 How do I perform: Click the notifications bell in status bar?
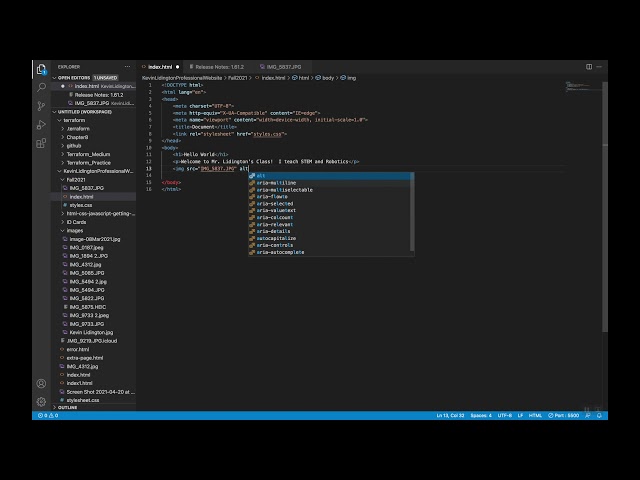pyautogui.click(x=599, y=416)
